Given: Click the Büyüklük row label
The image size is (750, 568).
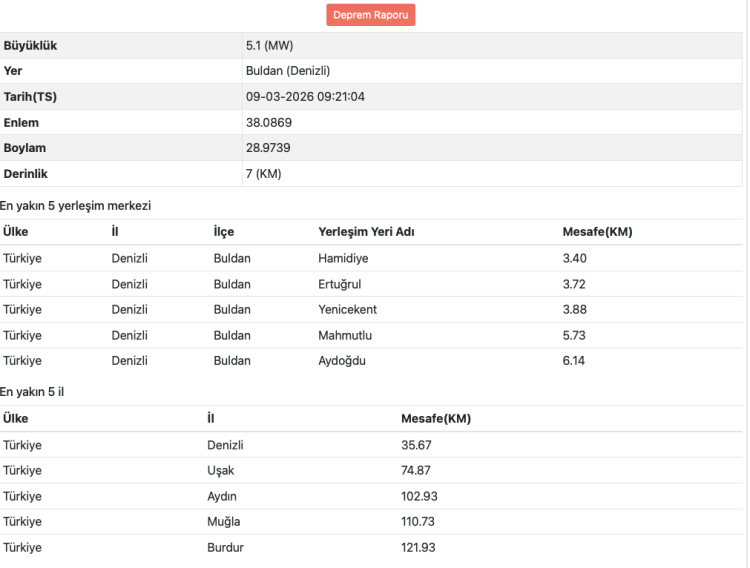Looking at the screenshot, I should [x=31, y=46].
